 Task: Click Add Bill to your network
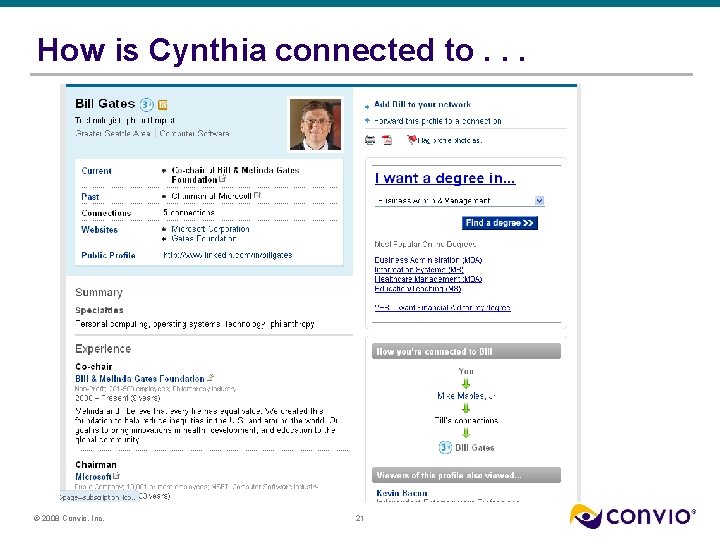[422, 104]
